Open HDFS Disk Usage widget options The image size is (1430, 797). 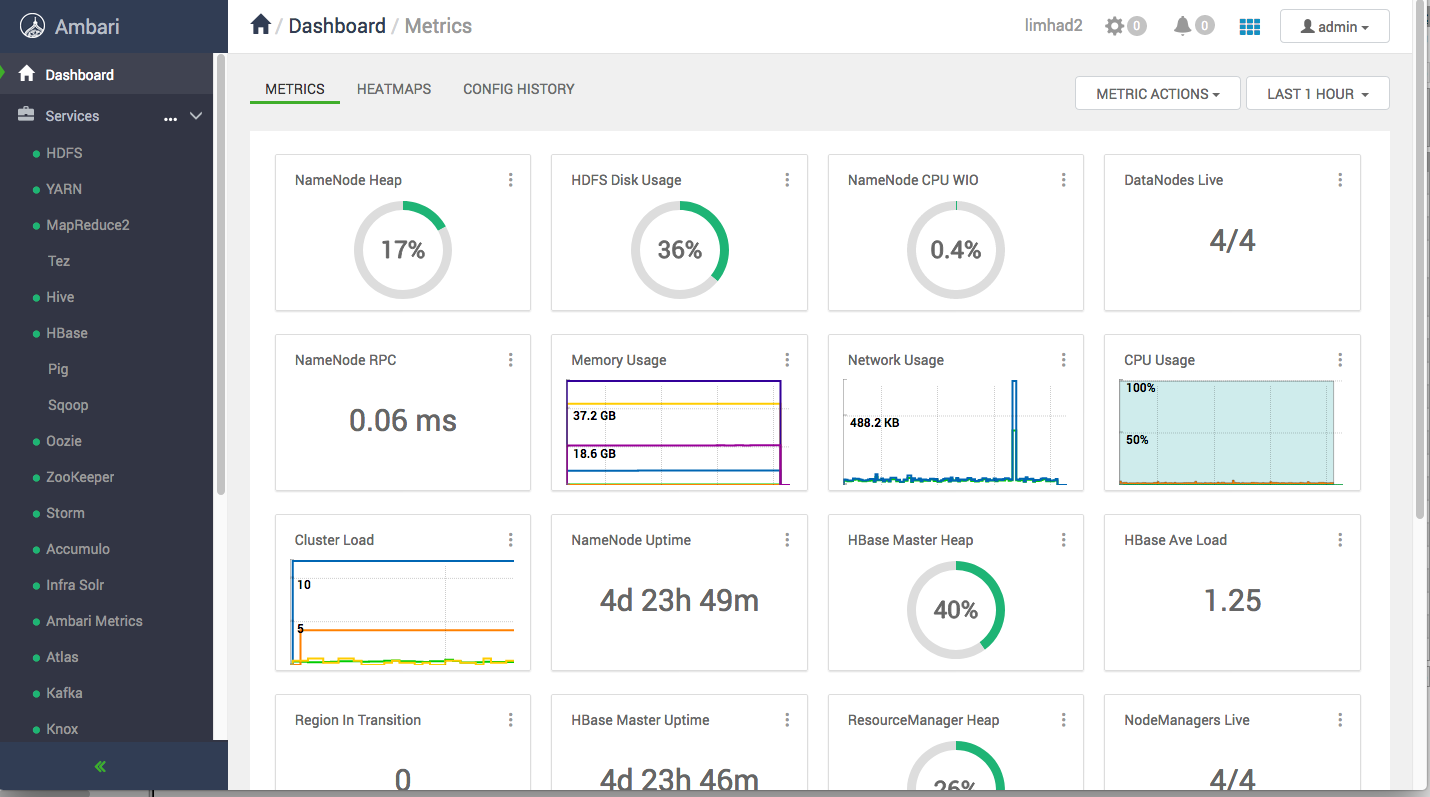point(787,180)
